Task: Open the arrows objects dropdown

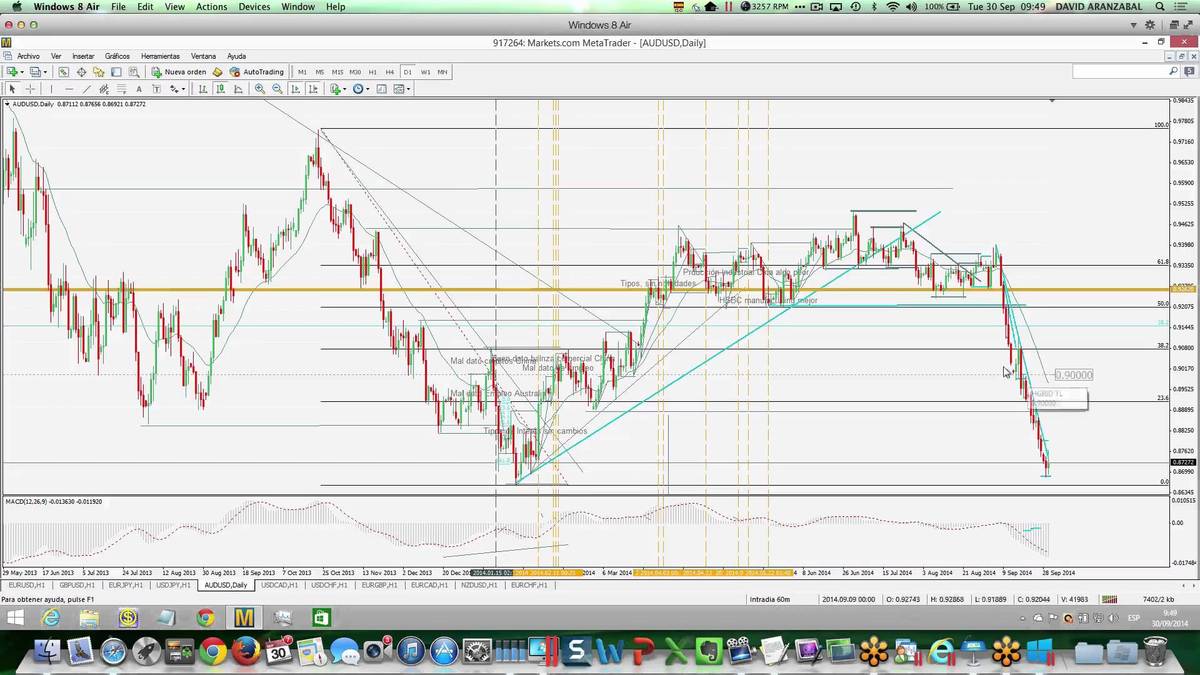Action: point(183,89)
